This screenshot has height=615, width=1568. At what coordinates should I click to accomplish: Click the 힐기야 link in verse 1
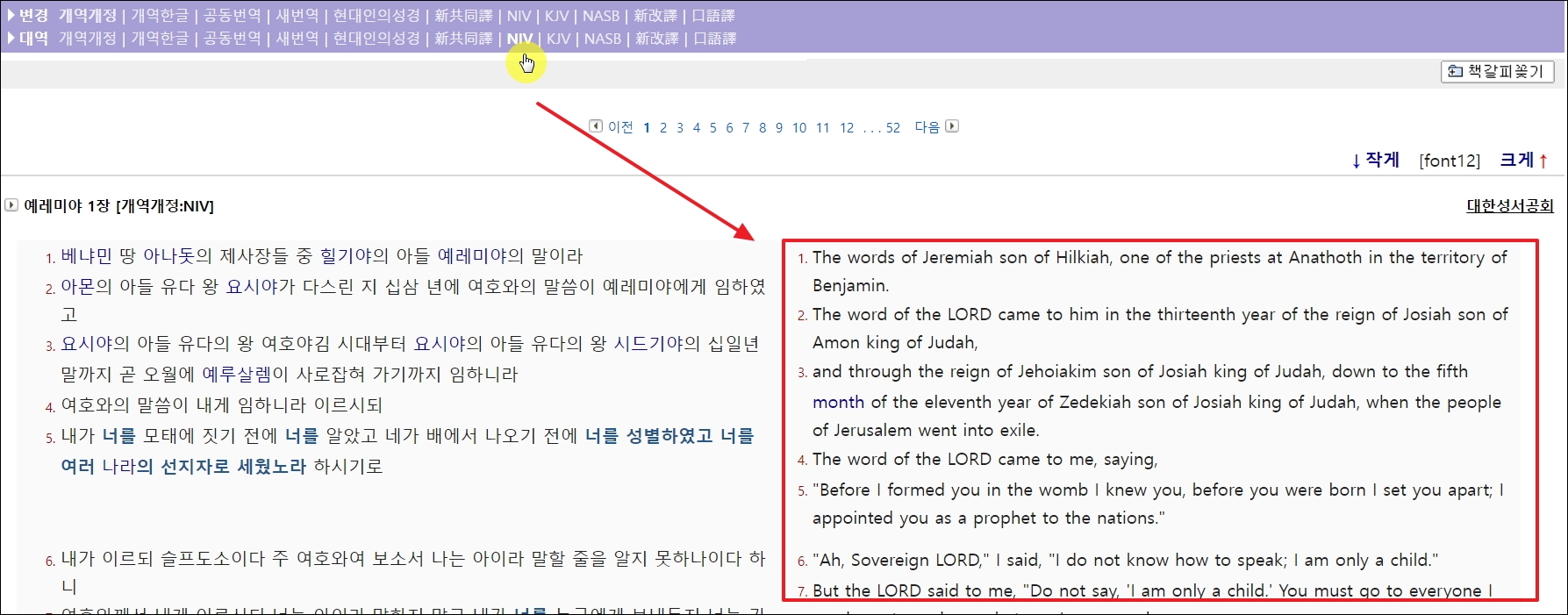(346, 256)
